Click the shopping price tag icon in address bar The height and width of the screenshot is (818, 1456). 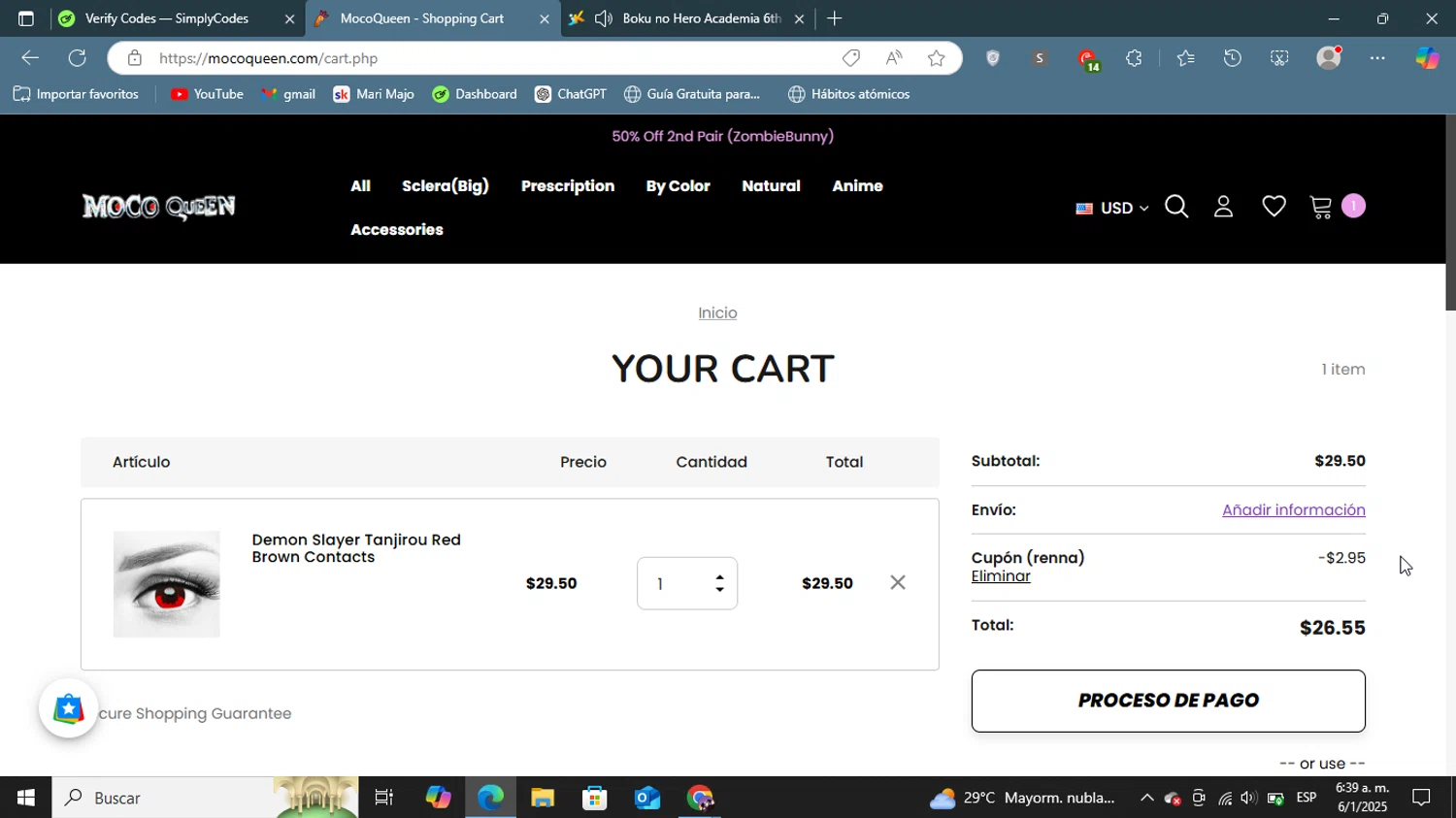pyautogui.click(x=851, y=58)
